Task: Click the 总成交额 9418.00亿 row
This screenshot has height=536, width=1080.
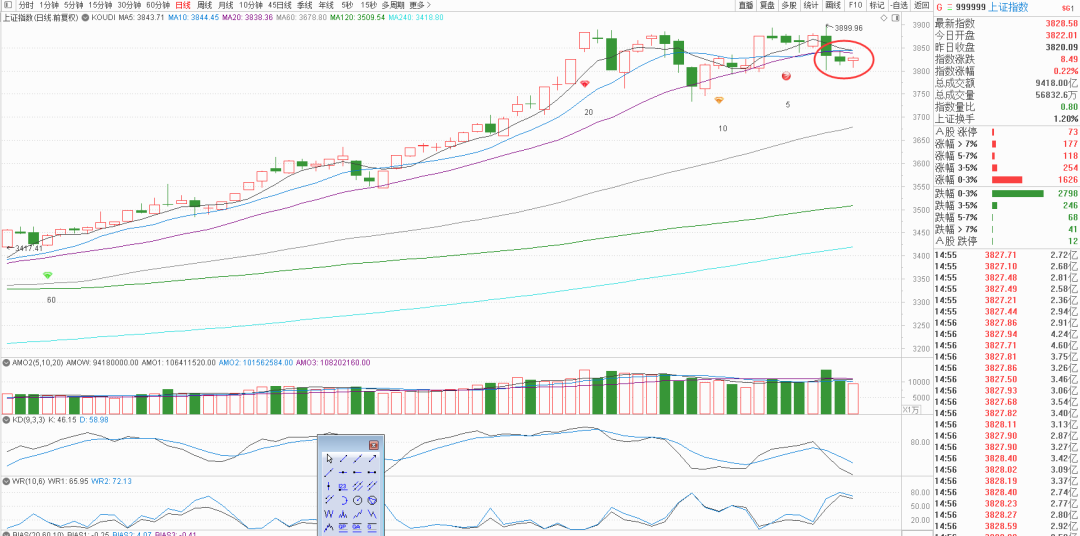Action: click(x=1007, y=83)
